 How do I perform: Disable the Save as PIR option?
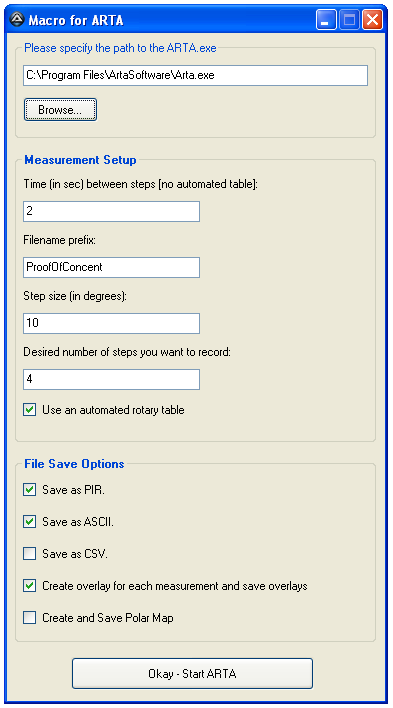pyautogui.click(x=30, y=490)
